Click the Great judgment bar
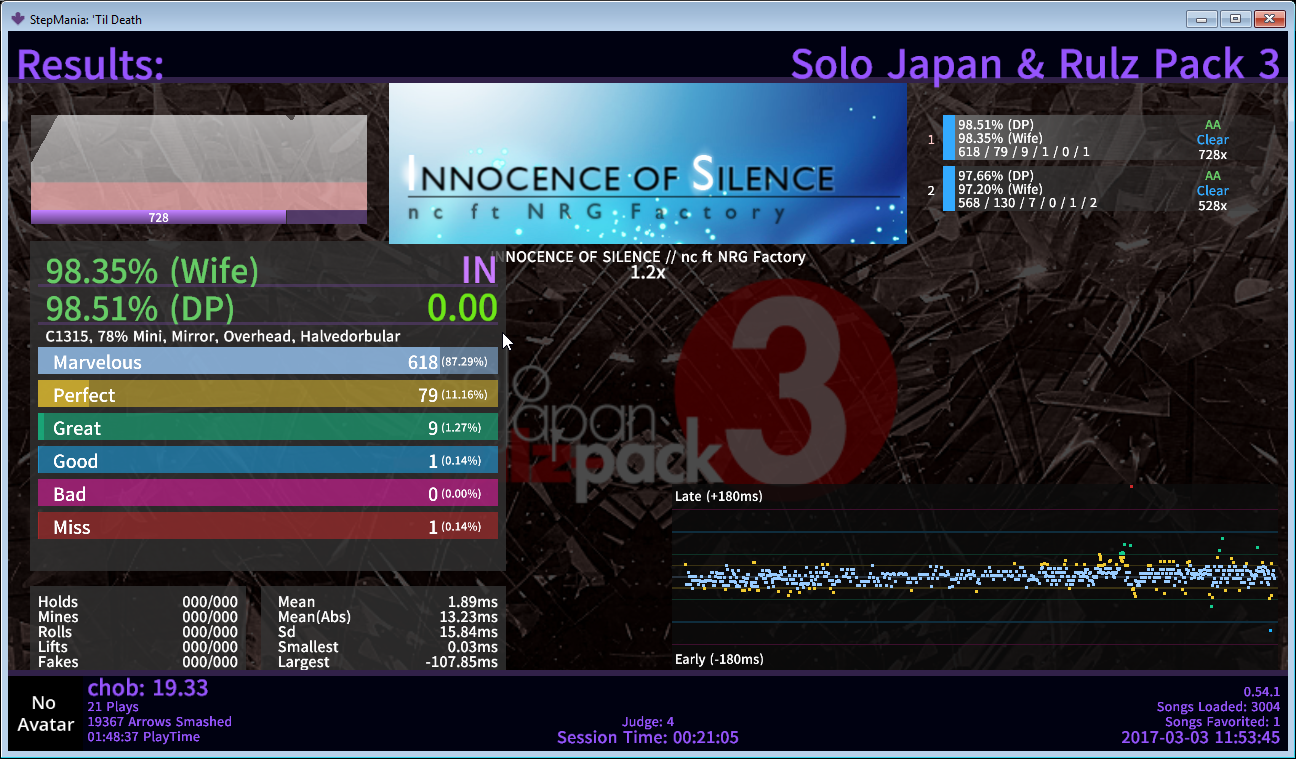The width and height of the screenshot is (1296, 759). point(268,428)
